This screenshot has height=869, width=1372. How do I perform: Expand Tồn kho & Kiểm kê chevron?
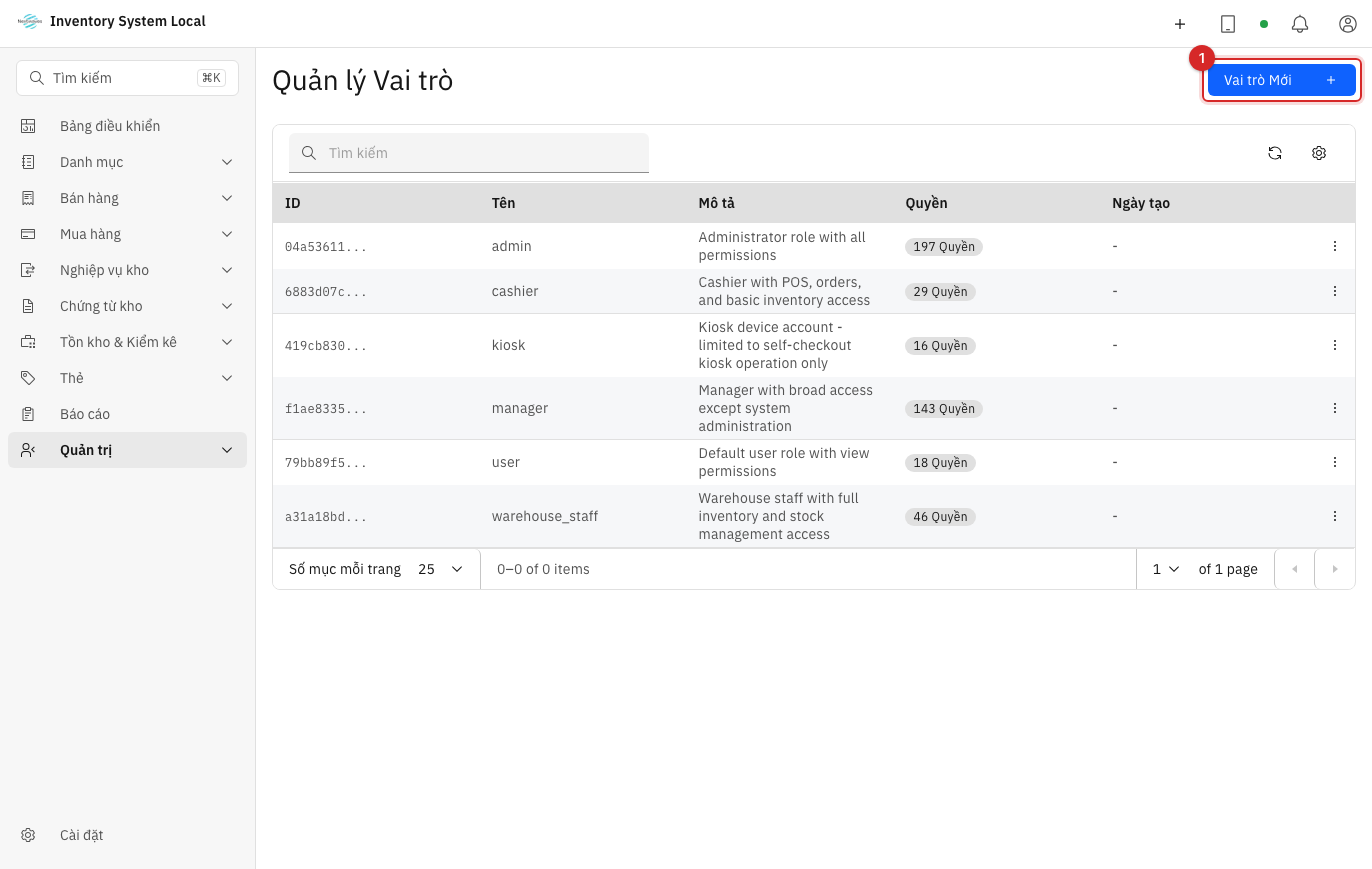(227, 342)
